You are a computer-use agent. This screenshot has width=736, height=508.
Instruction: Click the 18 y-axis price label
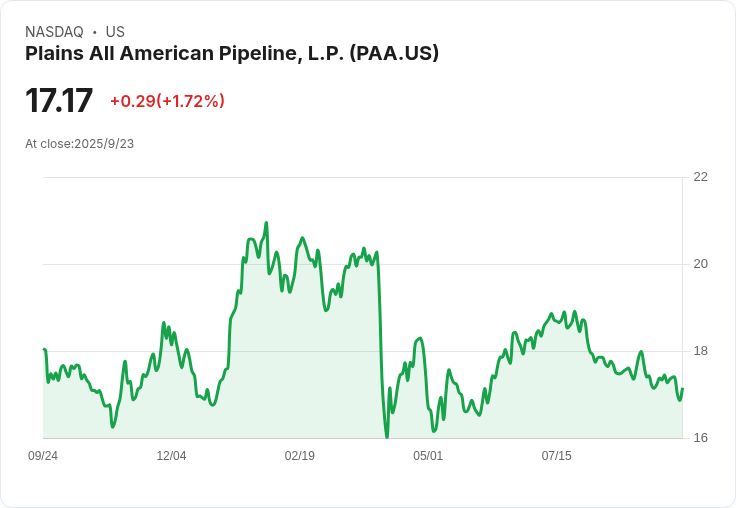click(x=700, y=351)
